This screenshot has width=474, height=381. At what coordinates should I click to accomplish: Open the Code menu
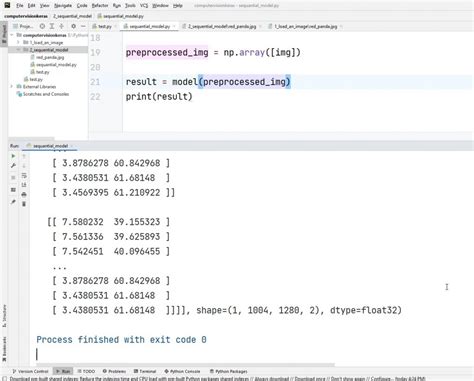point(82,6)
